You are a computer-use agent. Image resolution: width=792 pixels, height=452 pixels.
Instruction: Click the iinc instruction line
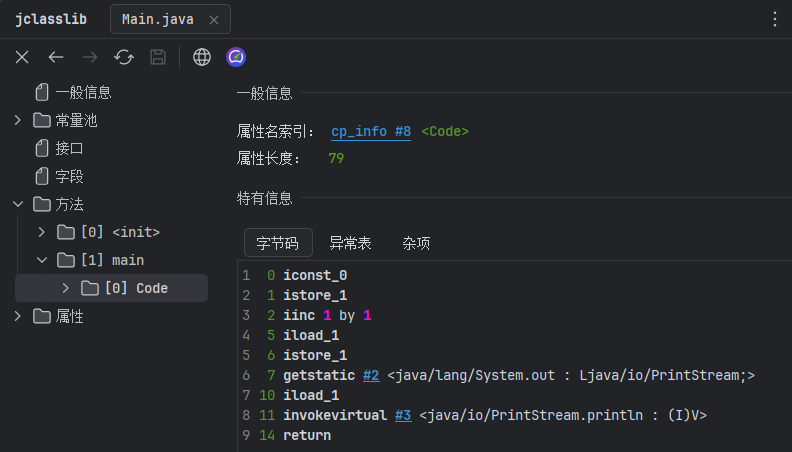pos(327,315)
